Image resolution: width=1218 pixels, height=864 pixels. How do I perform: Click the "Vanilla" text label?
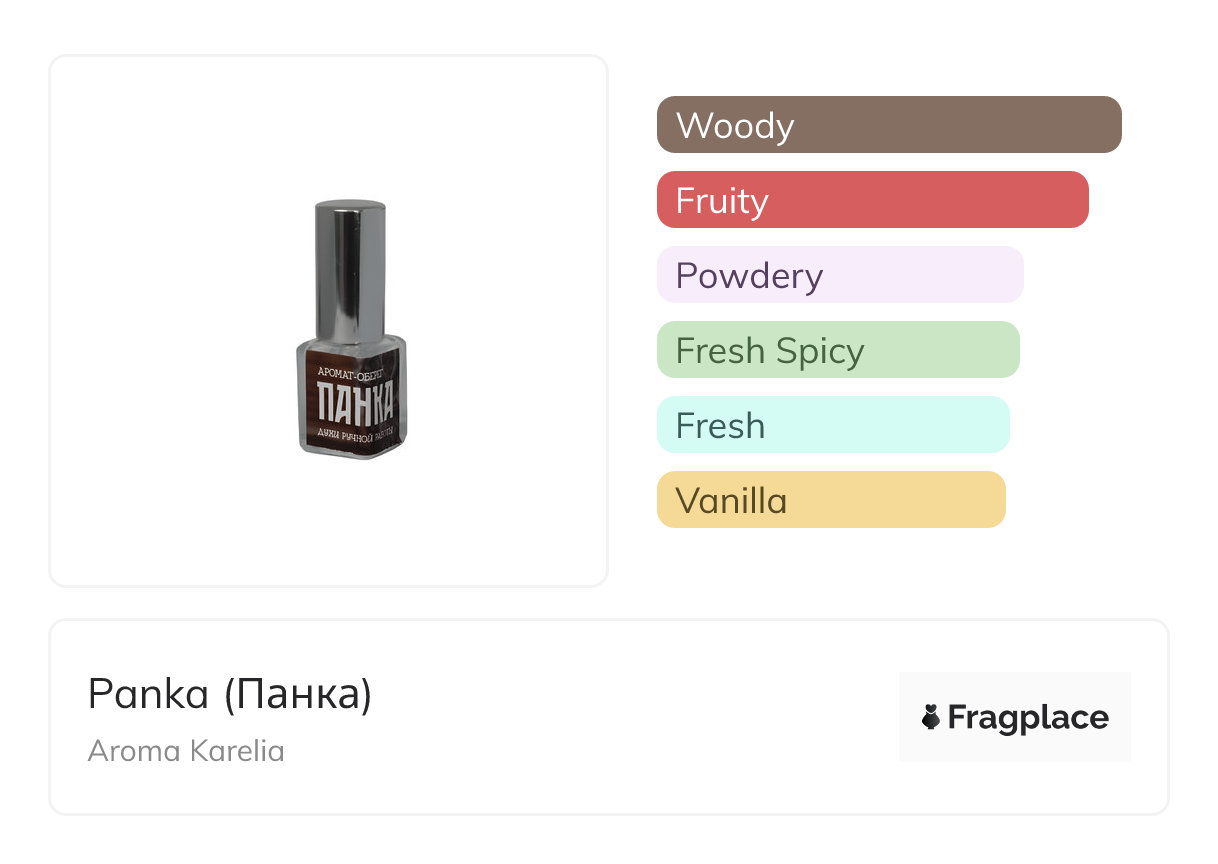(731, 501)
